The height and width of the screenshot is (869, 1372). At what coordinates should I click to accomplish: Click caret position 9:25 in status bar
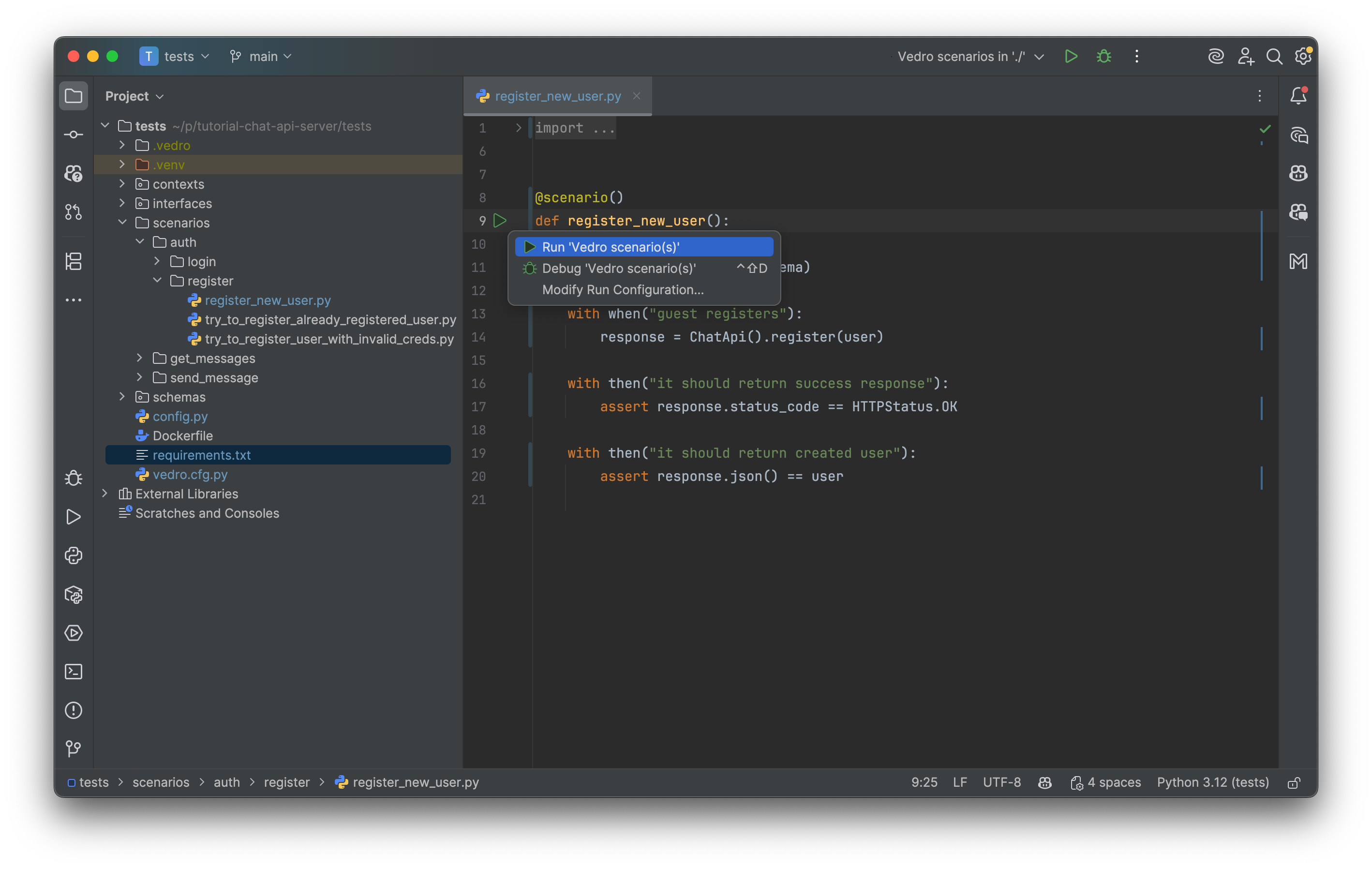[x=924, y=783]
